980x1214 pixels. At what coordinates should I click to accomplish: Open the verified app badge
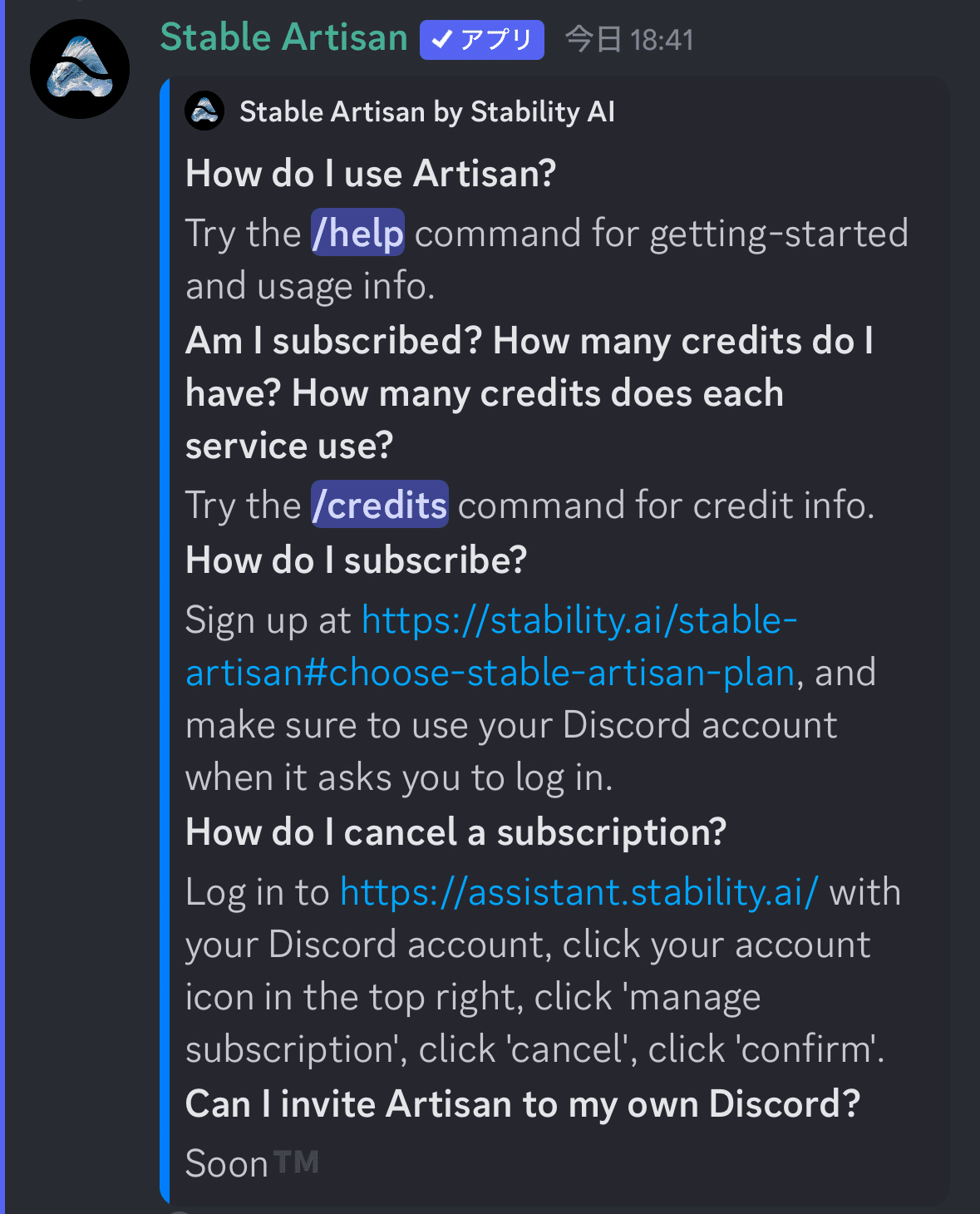(x=482, y=40)
